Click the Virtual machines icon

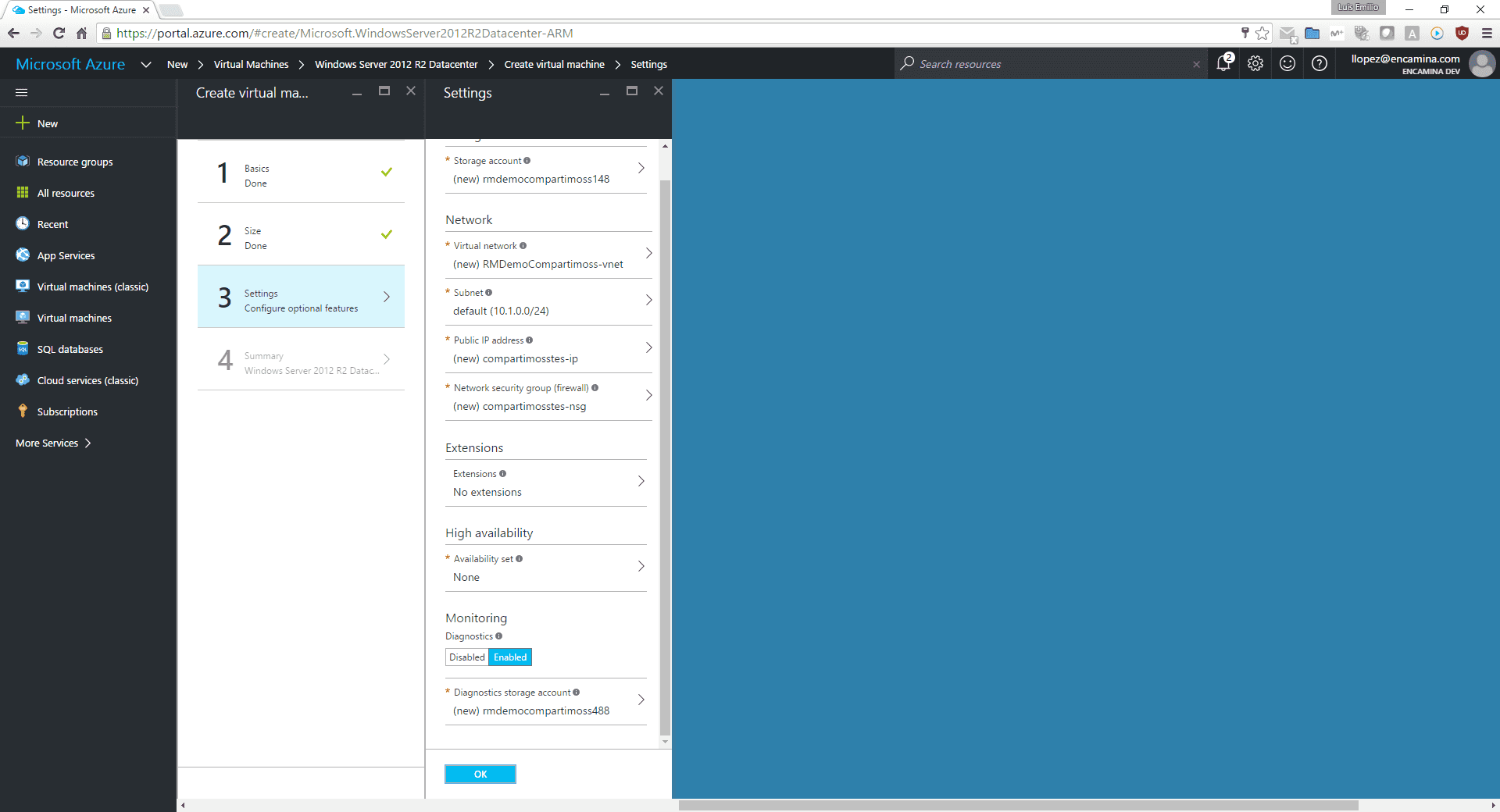[23, 317]
